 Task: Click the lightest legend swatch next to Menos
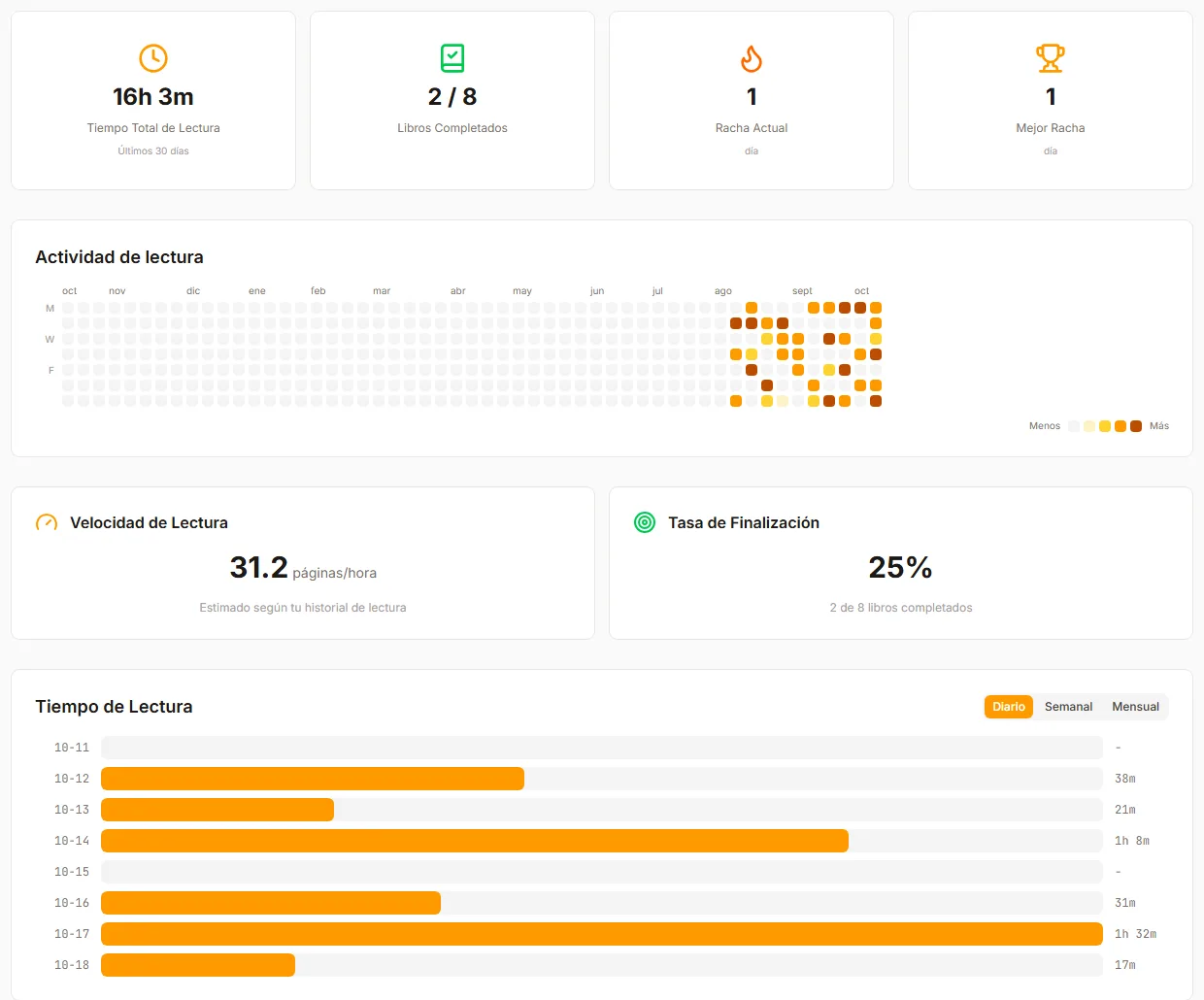pyautogui.click(x=1074, y=426)
